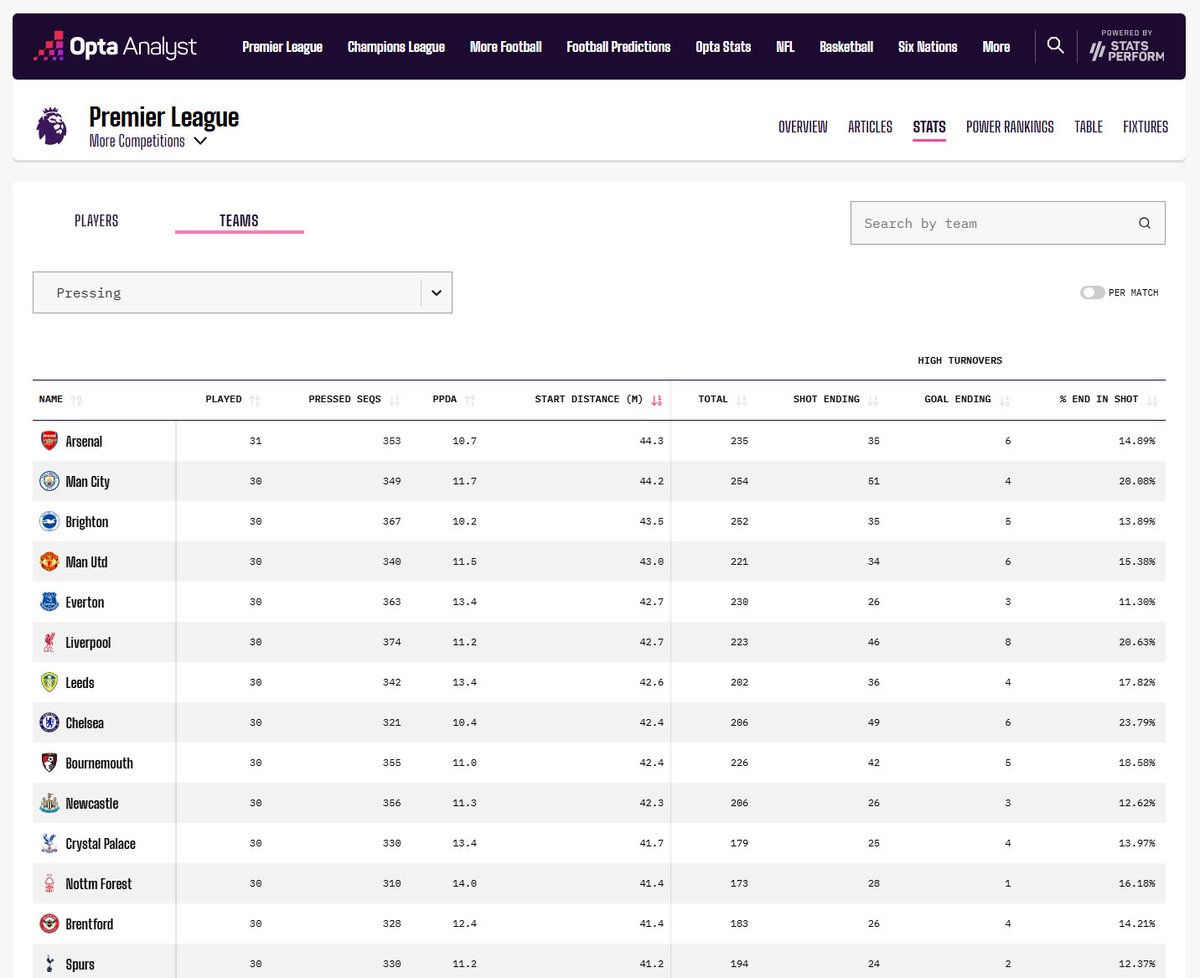Sort by Shot Ending column arrows

click(x=873, y=400)
